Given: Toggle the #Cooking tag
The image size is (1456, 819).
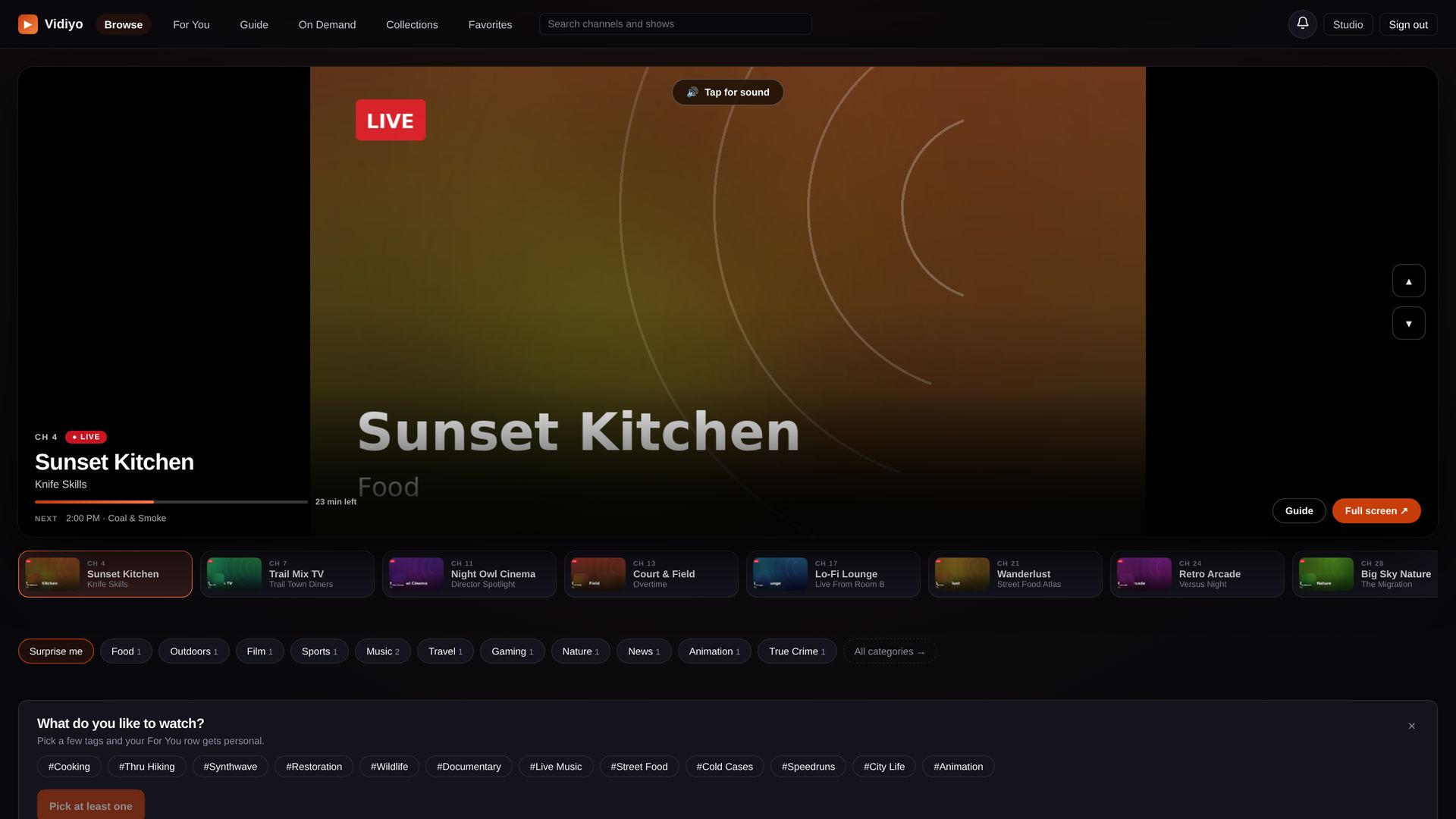Looking at the screenshot, I should point(69,766).
